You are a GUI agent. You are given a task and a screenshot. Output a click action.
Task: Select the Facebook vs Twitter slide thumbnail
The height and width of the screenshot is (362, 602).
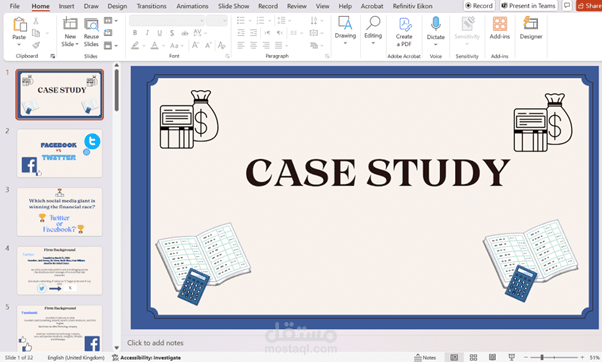pos(60,153)
